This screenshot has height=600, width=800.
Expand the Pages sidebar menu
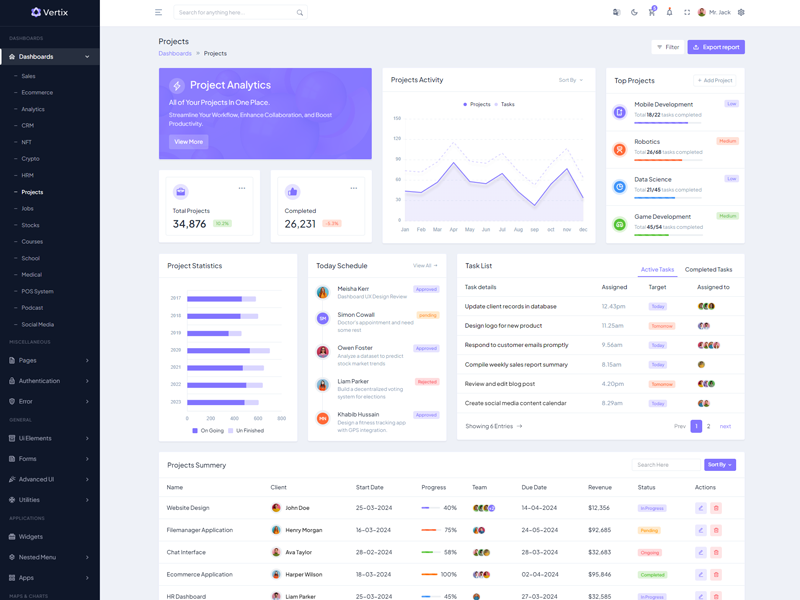pos(50,360)
